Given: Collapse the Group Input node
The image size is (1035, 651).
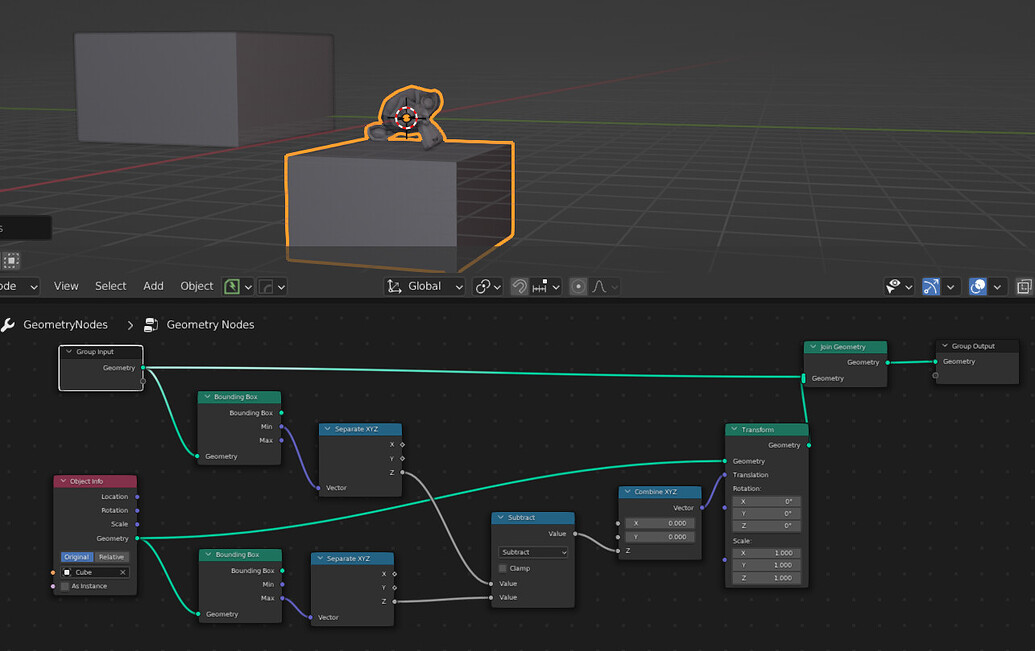Looking at the screenshot, I should pyautogui.click(x=69, y=351).
